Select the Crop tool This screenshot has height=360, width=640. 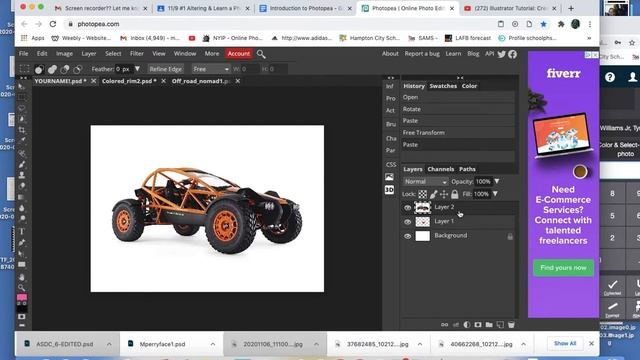22,130
